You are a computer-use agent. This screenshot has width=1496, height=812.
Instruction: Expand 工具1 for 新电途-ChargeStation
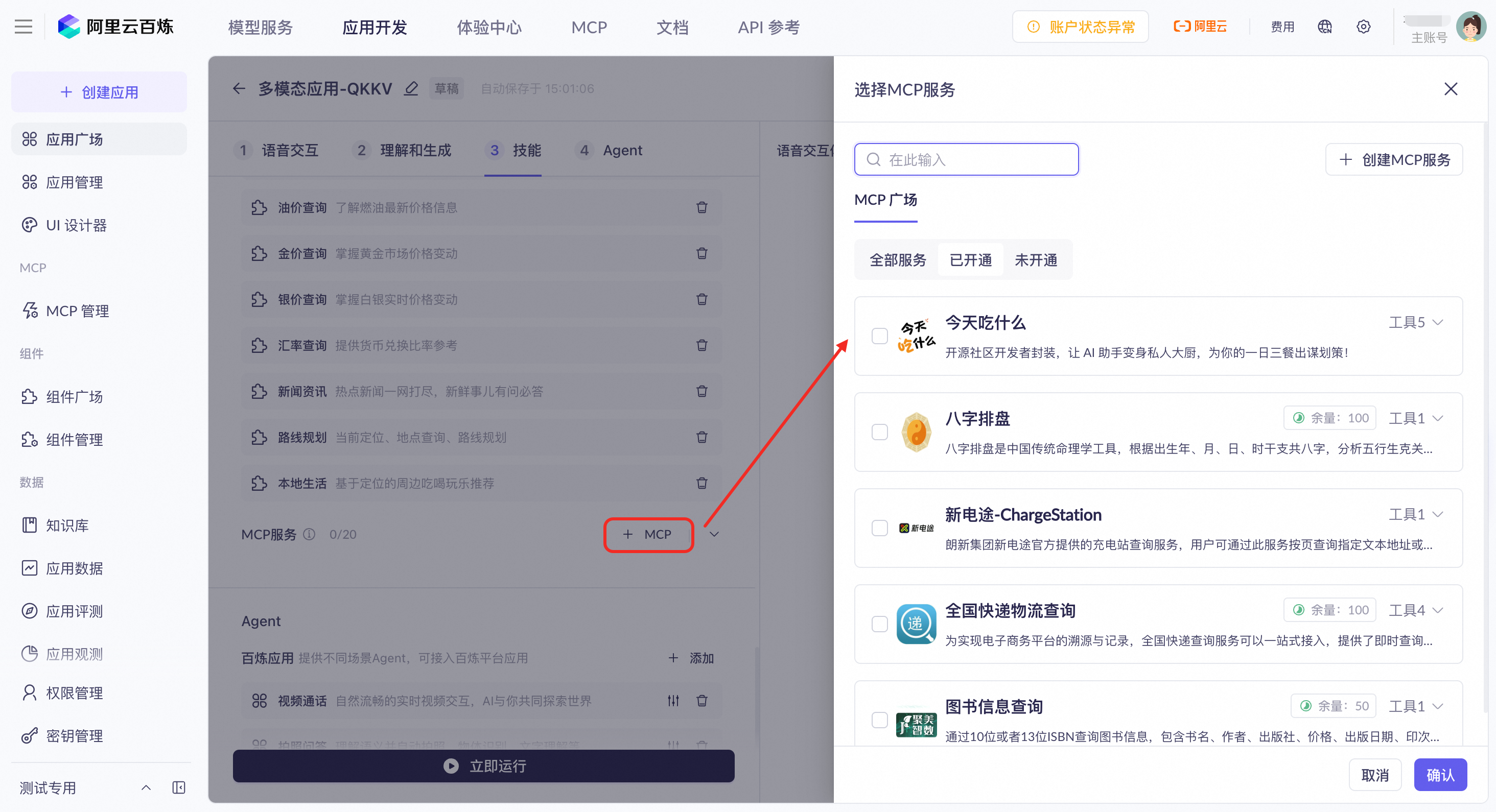[x=1415, y=514]
